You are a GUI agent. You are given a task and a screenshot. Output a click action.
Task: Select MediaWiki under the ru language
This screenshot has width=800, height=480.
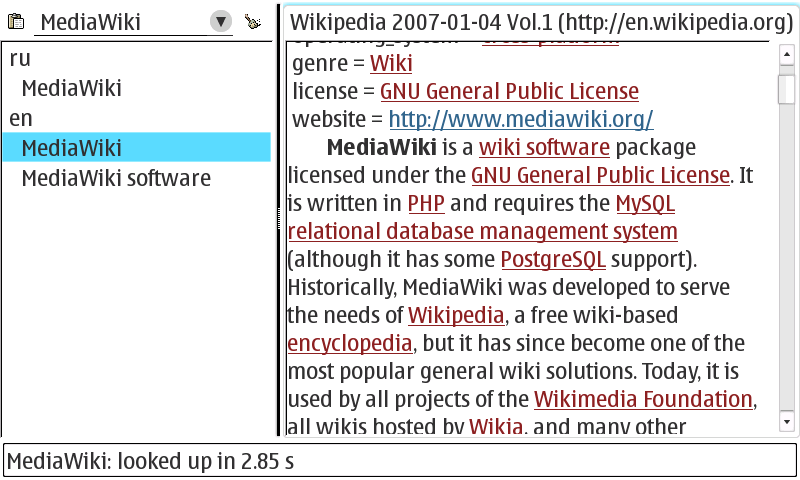71,88
